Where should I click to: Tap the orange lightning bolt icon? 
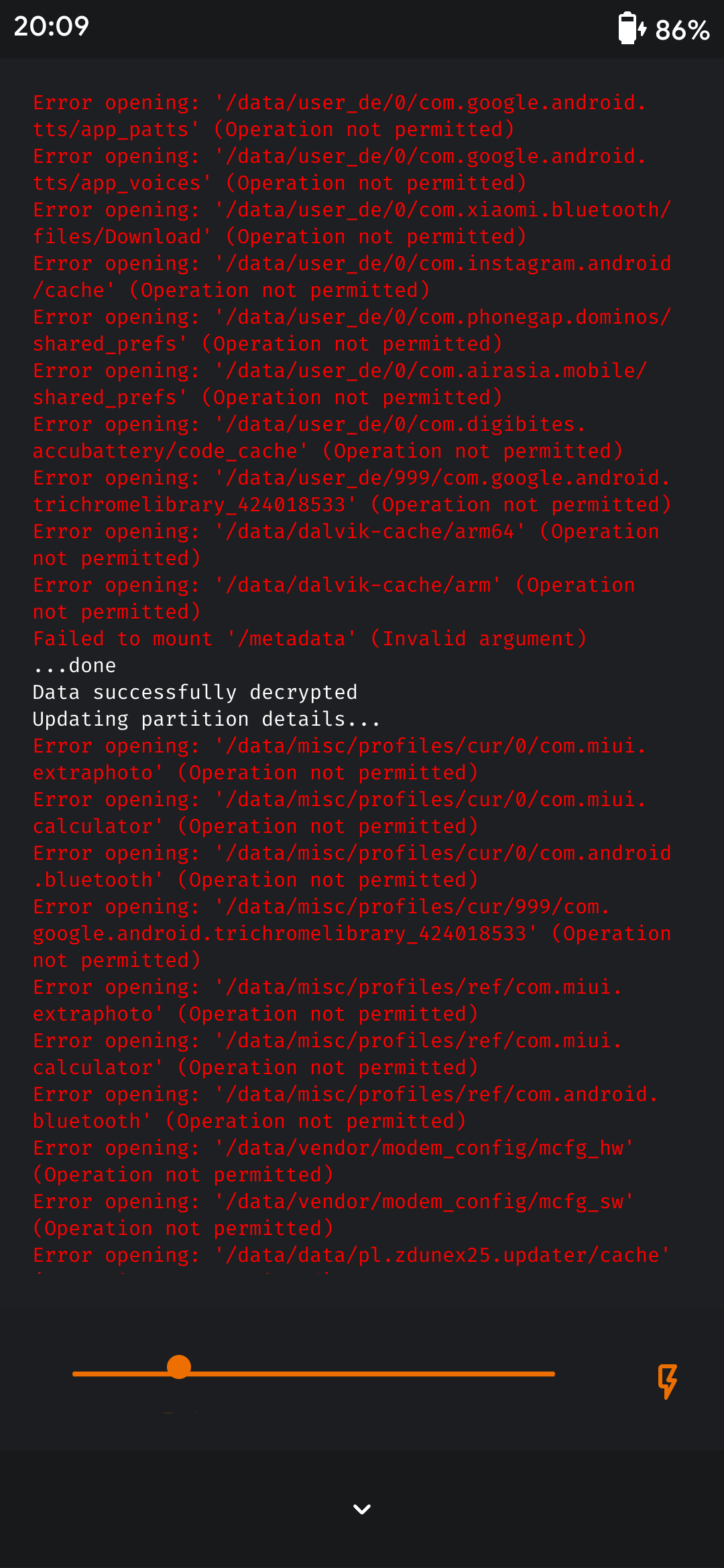[x=667, y=1381]
